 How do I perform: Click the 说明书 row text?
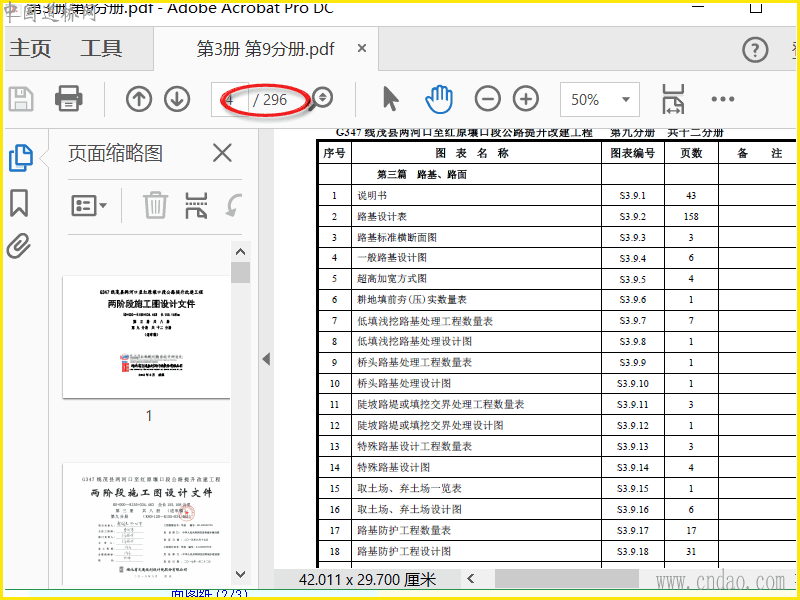(372, 195)
